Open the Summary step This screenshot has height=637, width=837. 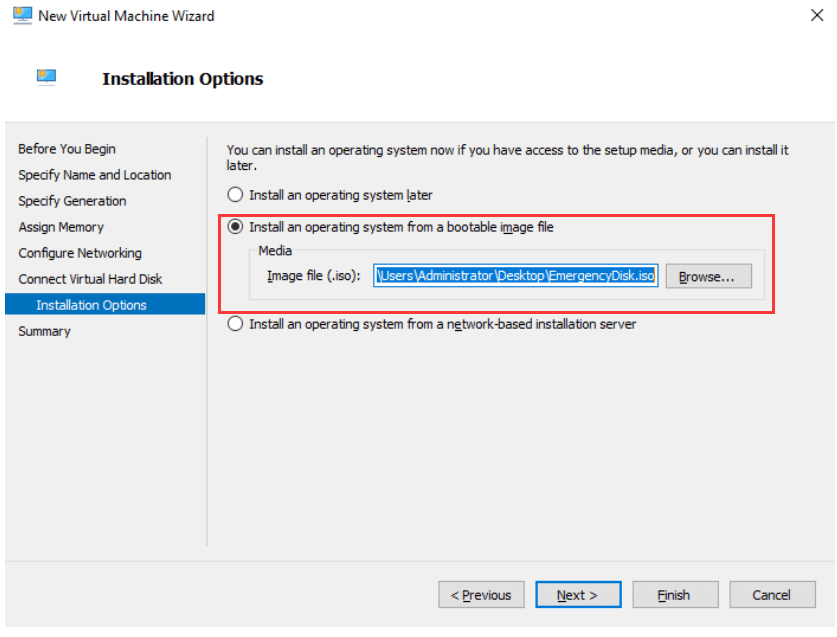[x=44, y=331]
